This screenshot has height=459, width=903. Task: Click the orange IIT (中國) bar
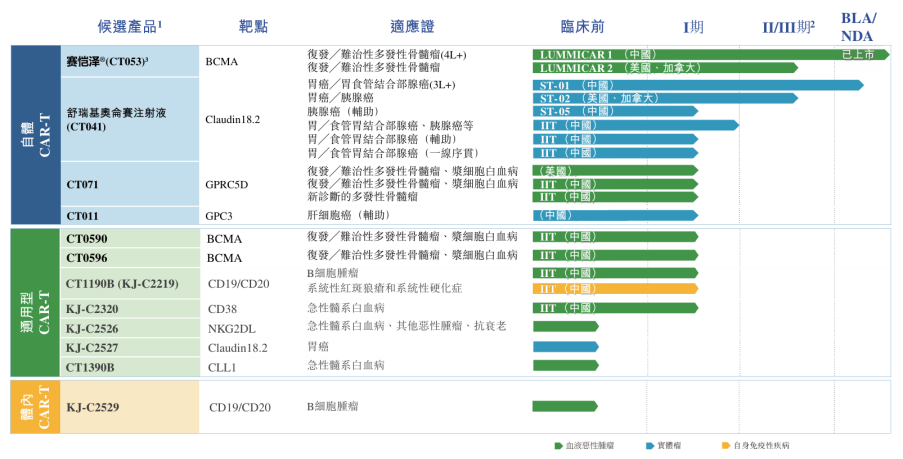(614, 289)
